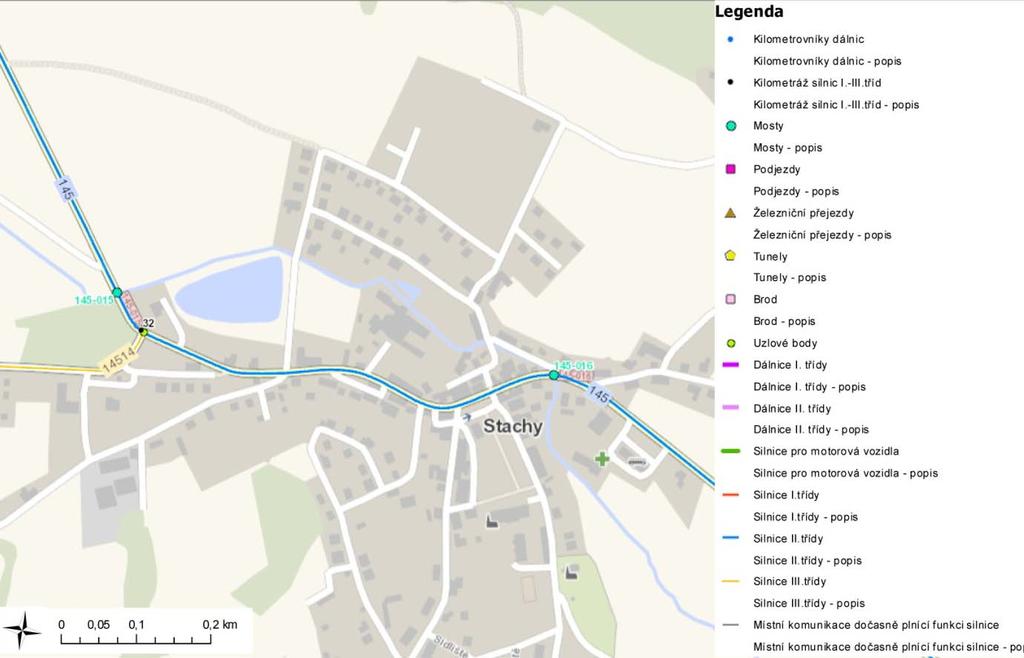
Task: Click the Uzlové body green circle symbol
Action: [x=730, y=343]
